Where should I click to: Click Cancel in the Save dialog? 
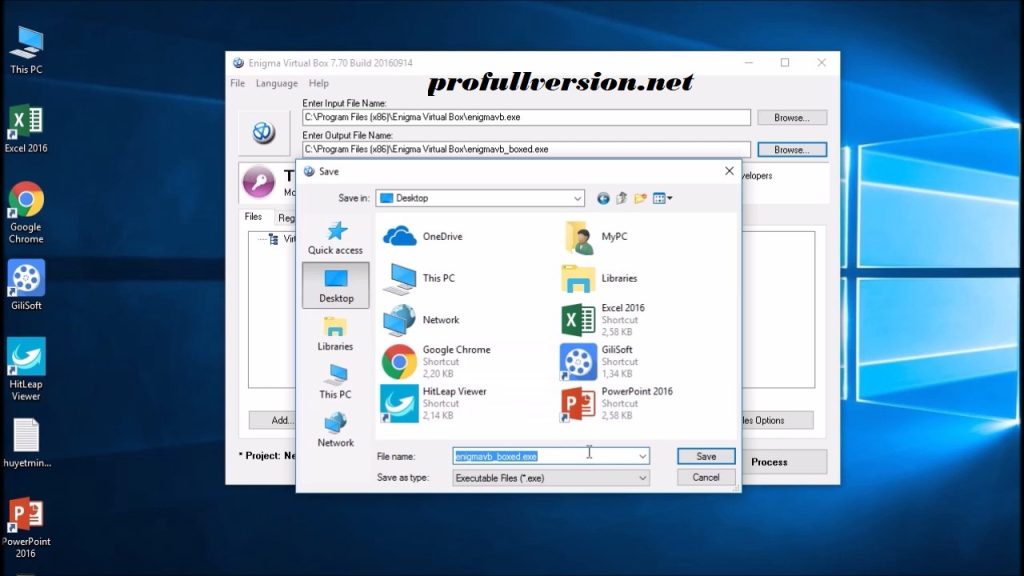[706, 478]
